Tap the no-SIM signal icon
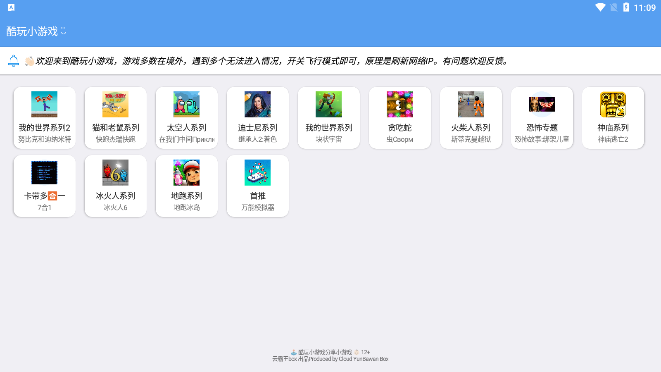 (614, 7)
